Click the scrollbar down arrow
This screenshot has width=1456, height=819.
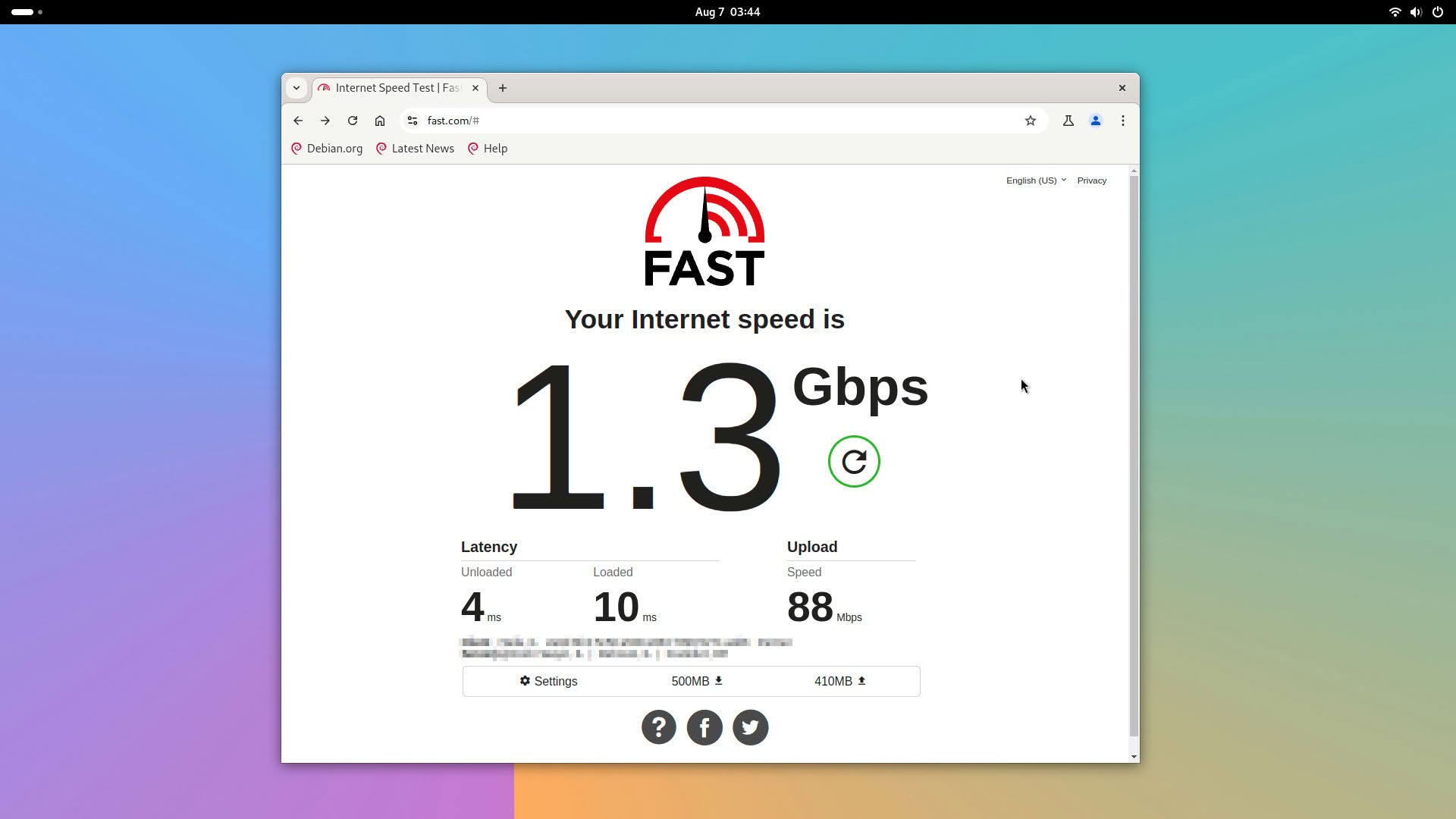(x=1134, y=757)
